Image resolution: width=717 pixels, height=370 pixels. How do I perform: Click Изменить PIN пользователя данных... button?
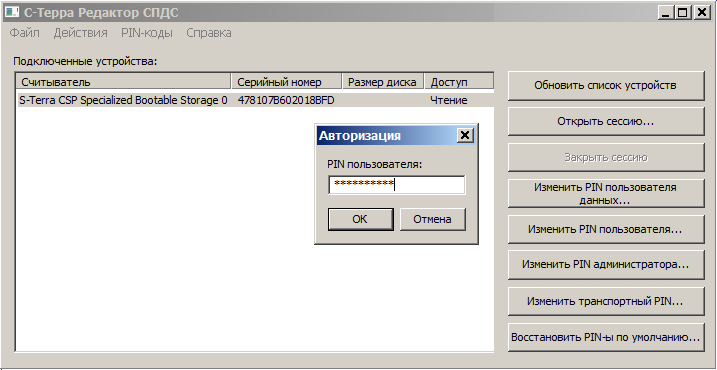[x=606, y=193]
